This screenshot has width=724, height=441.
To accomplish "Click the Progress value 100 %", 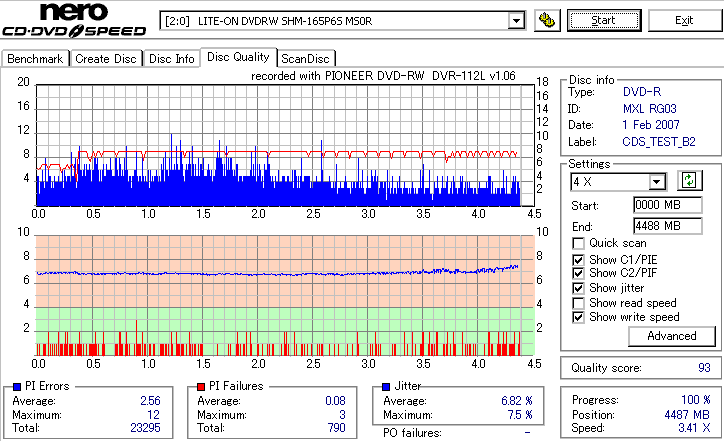I will (x=696, y=400).
